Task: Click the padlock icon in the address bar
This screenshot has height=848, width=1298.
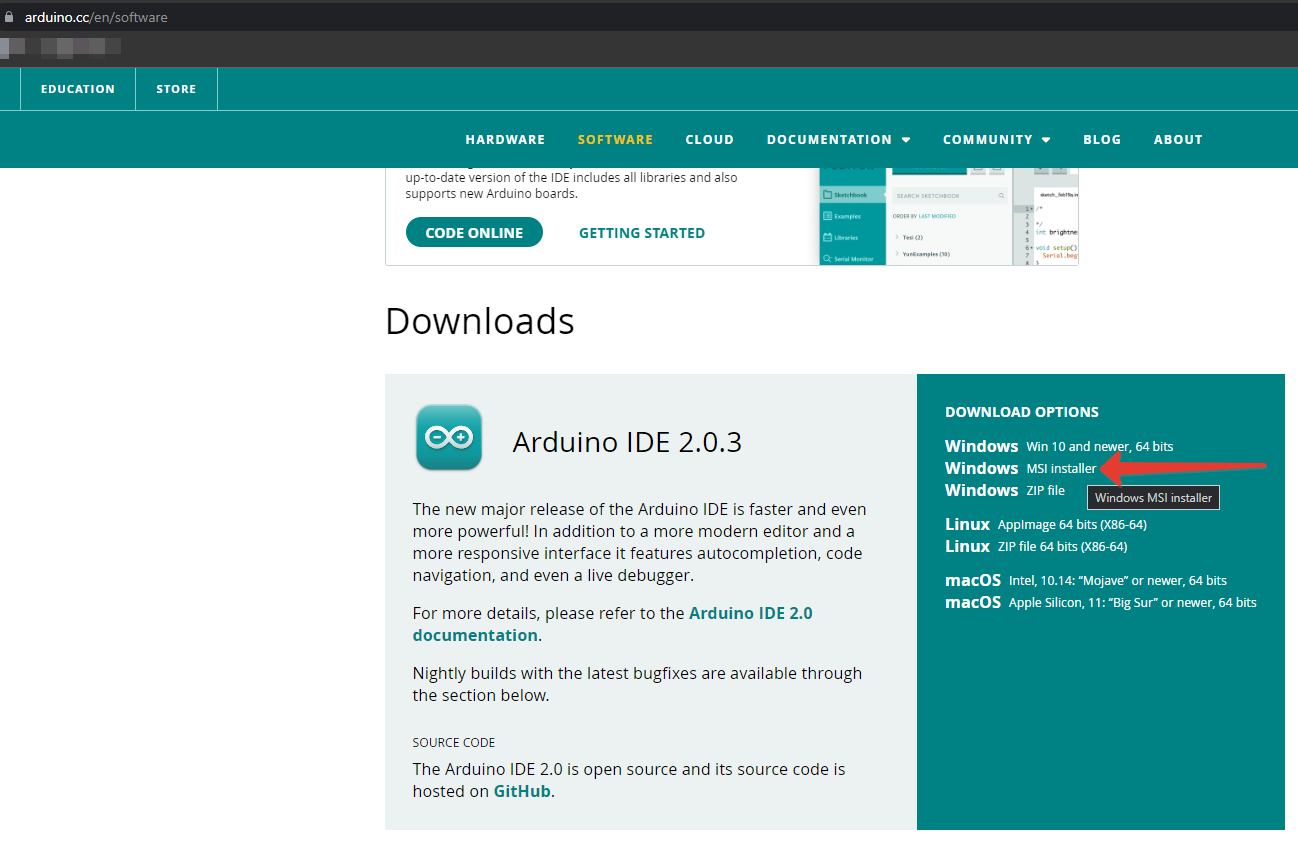Action: 10,17
